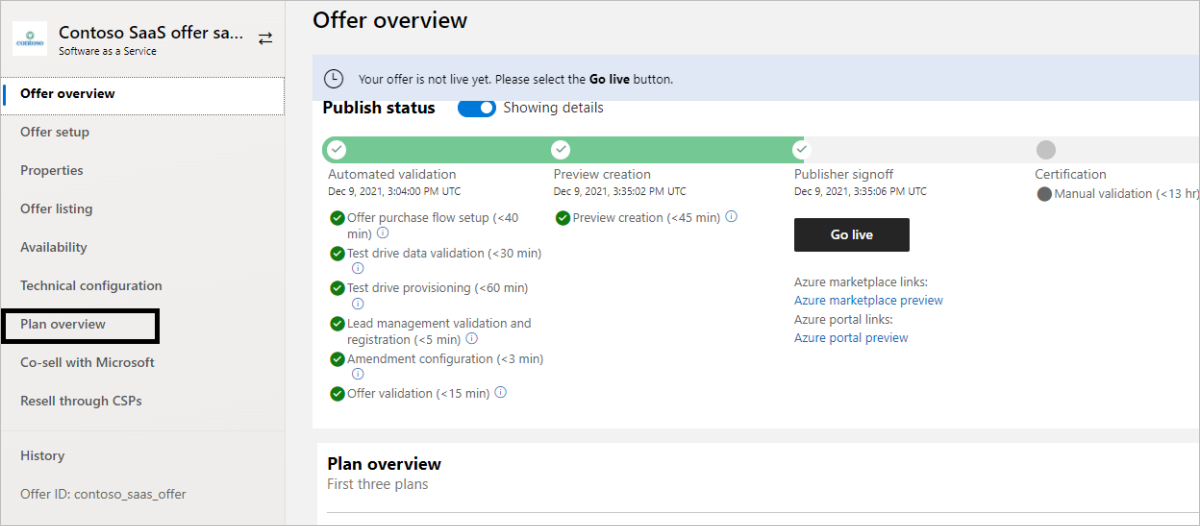
Task: Click the Go live button
Action: [x=852, y=235]
